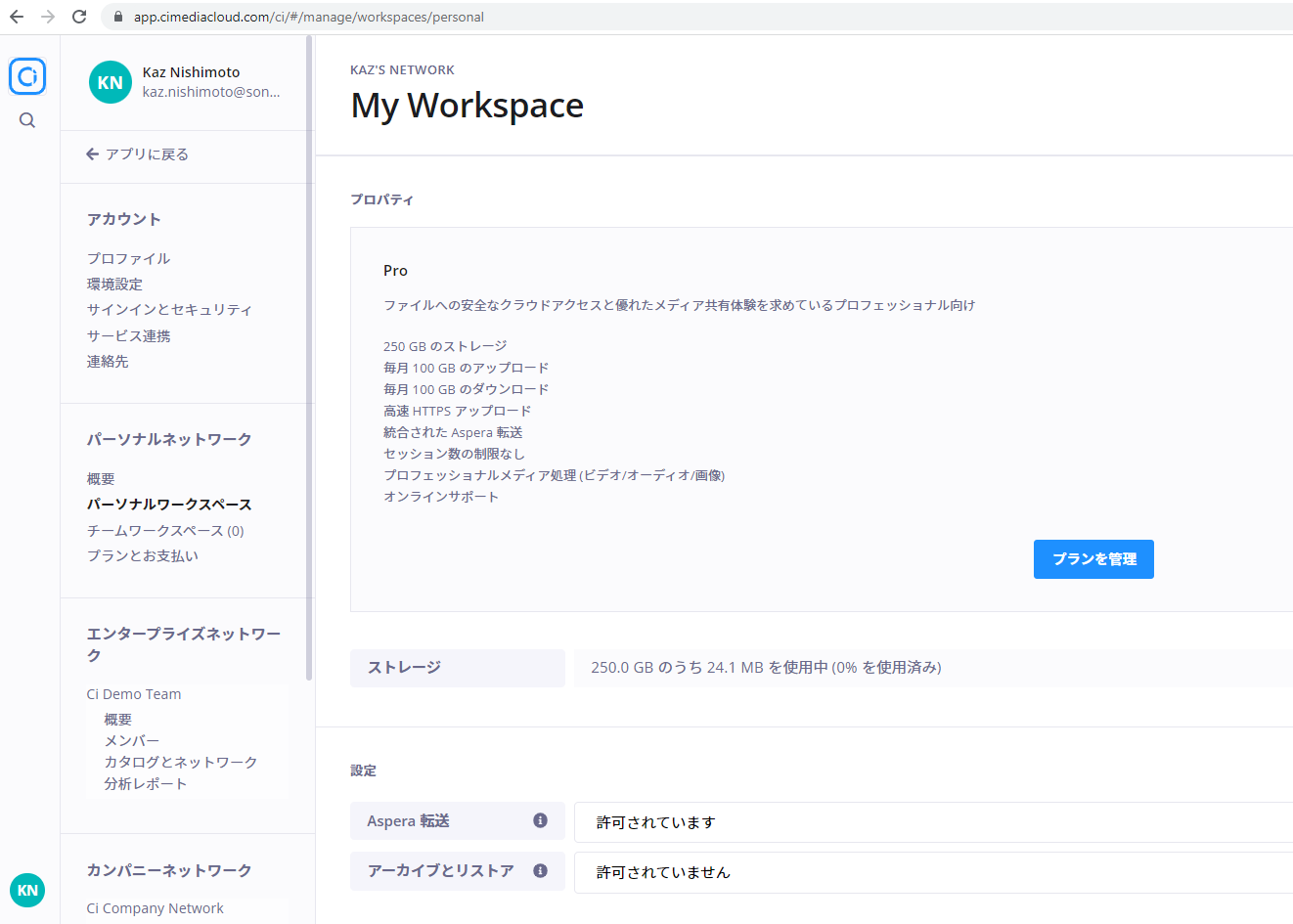Click the Aspera 転送 label
The width and height of the screenshot is (1293, 924).
coord(408,821)
